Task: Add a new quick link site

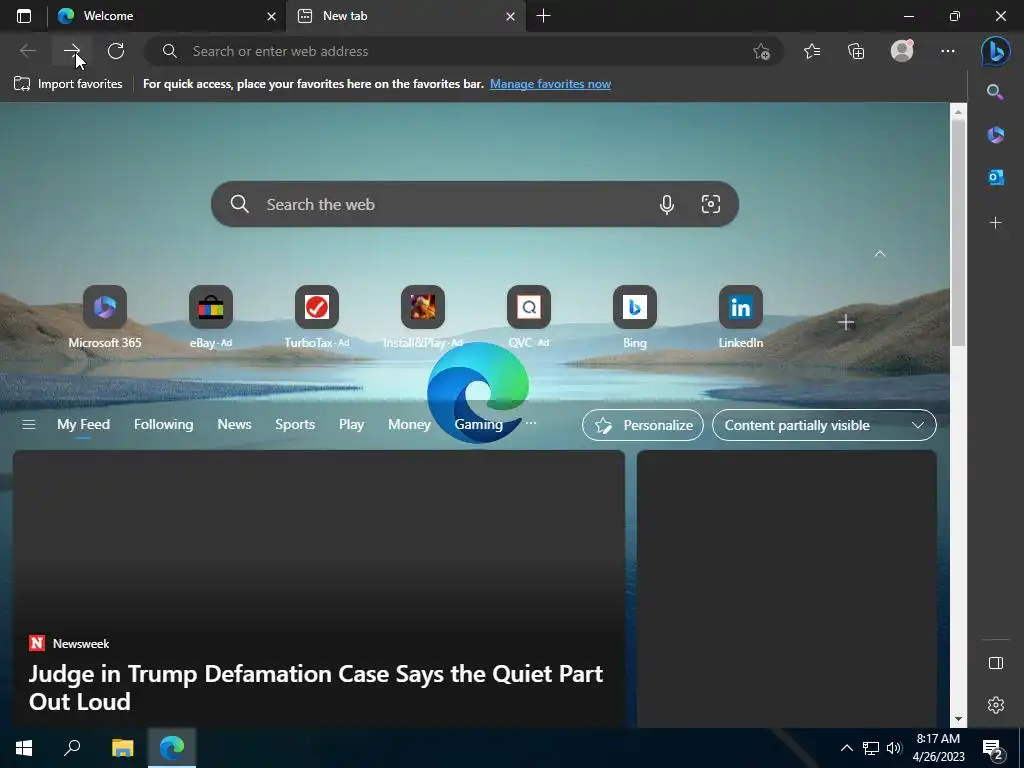Action: tap(846, 322)
